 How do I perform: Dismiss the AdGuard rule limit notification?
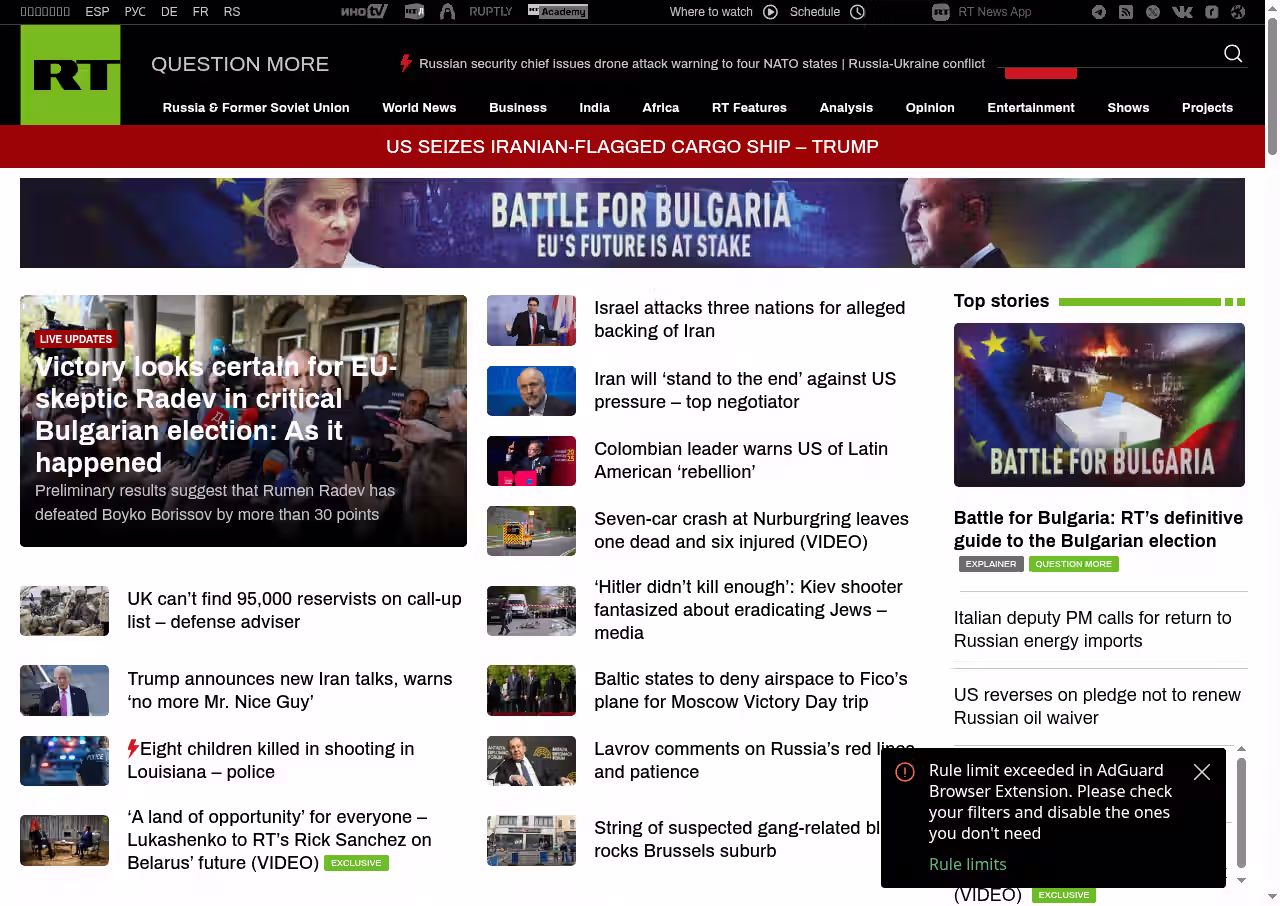1202,772
